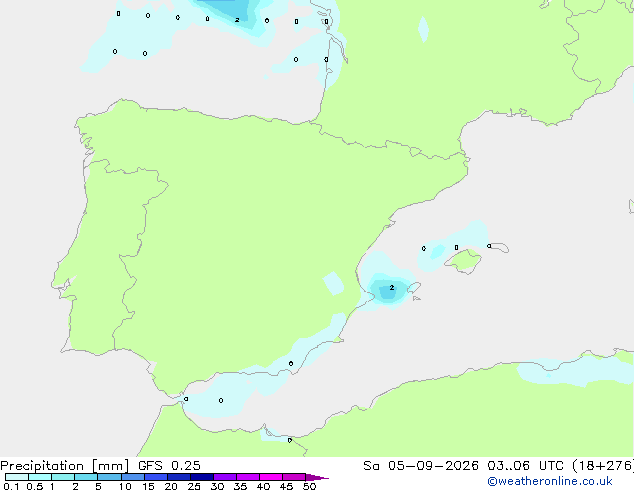This screenshot has height=490, width=634.
Task: Click the legend label '0.1'
Action: [x=11, y=486]
